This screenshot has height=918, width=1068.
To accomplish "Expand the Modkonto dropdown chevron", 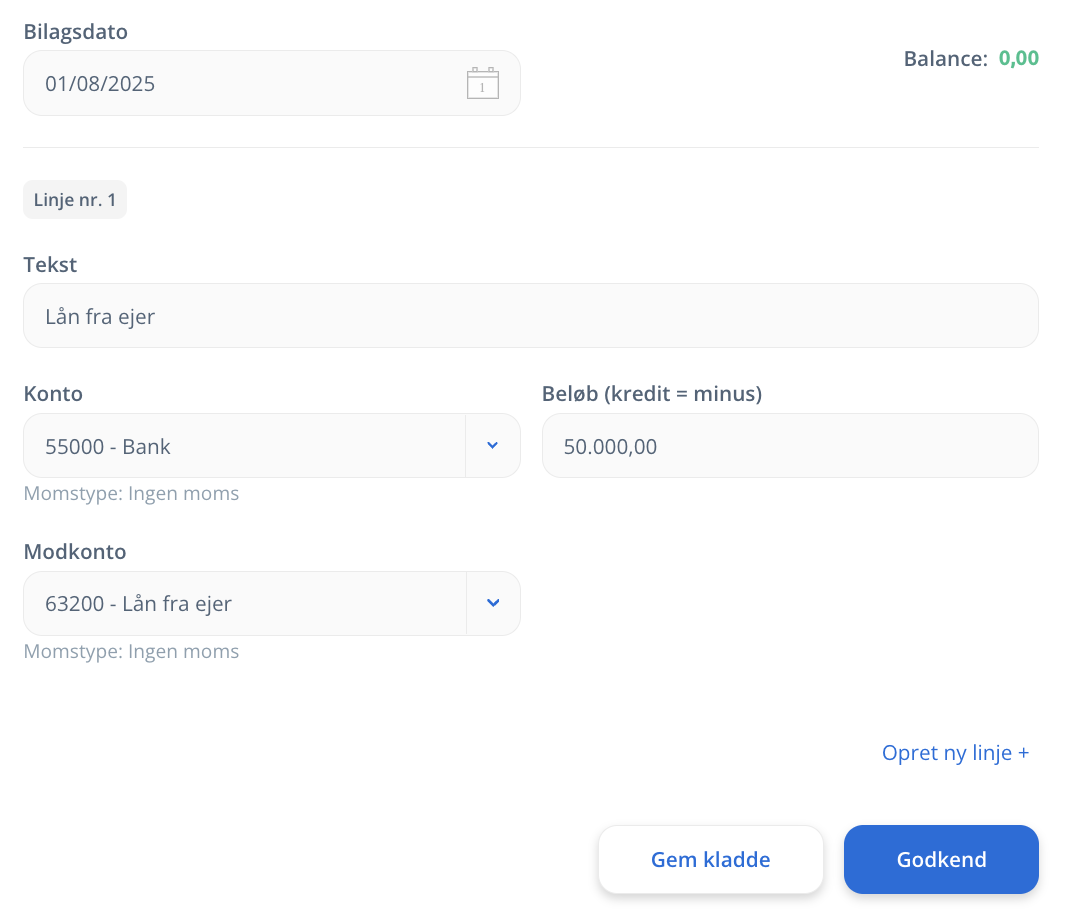I will (493, 603).
